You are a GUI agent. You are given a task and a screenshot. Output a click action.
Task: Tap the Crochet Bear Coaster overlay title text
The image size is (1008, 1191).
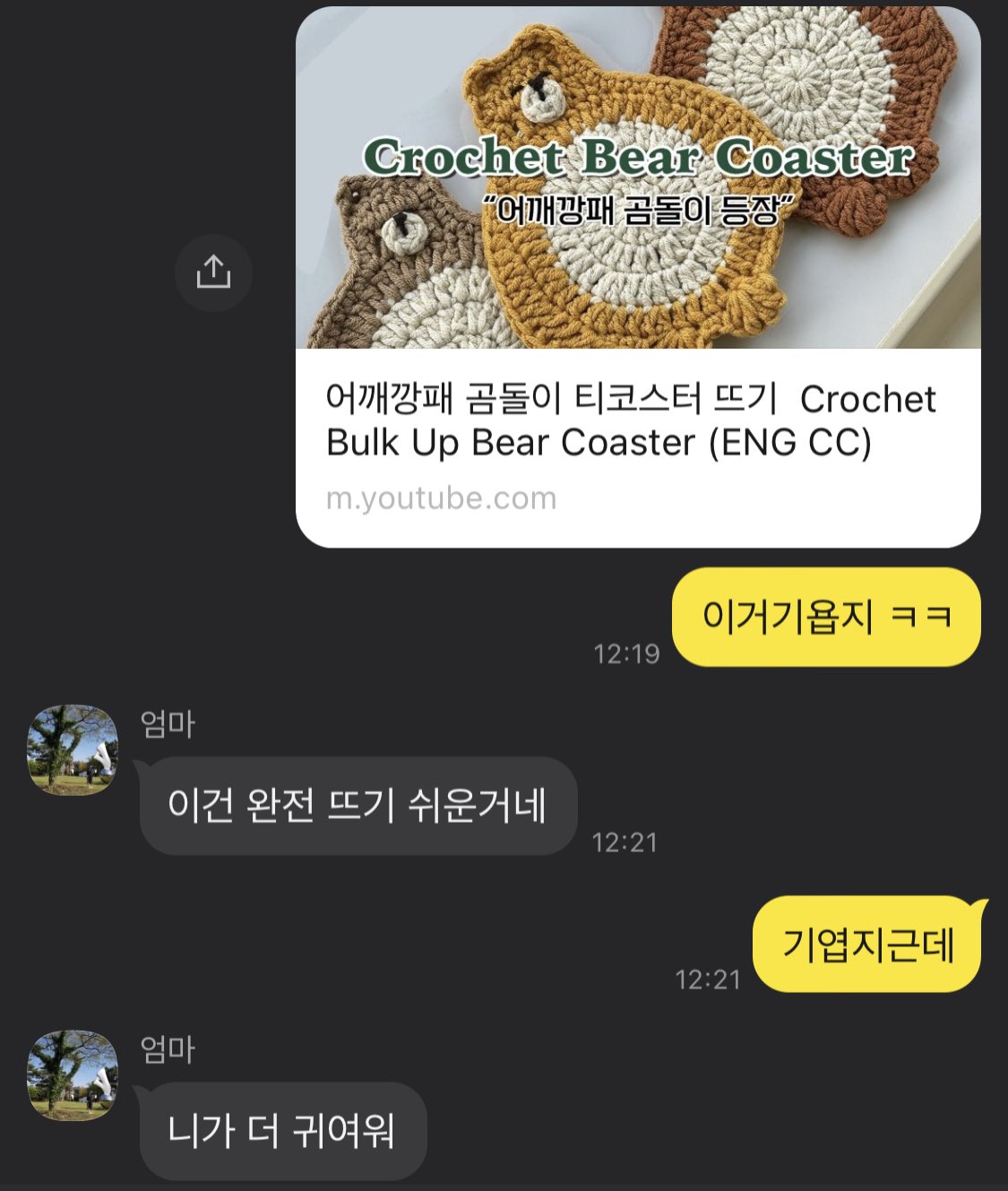tap(638, 157)
